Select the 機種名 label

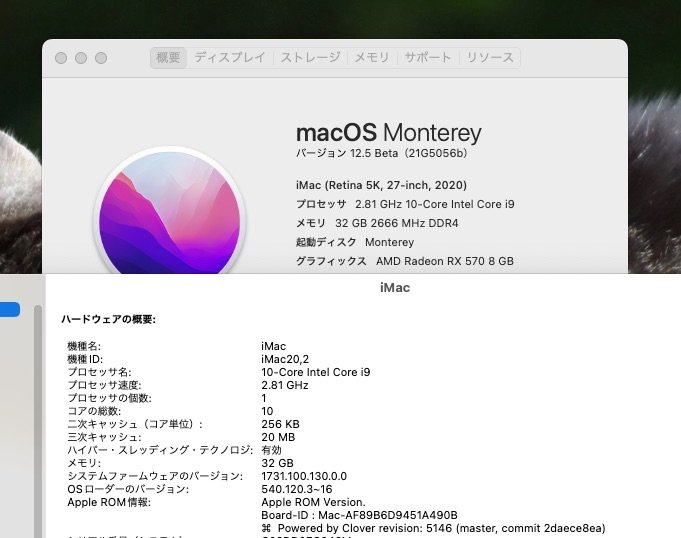84,347
